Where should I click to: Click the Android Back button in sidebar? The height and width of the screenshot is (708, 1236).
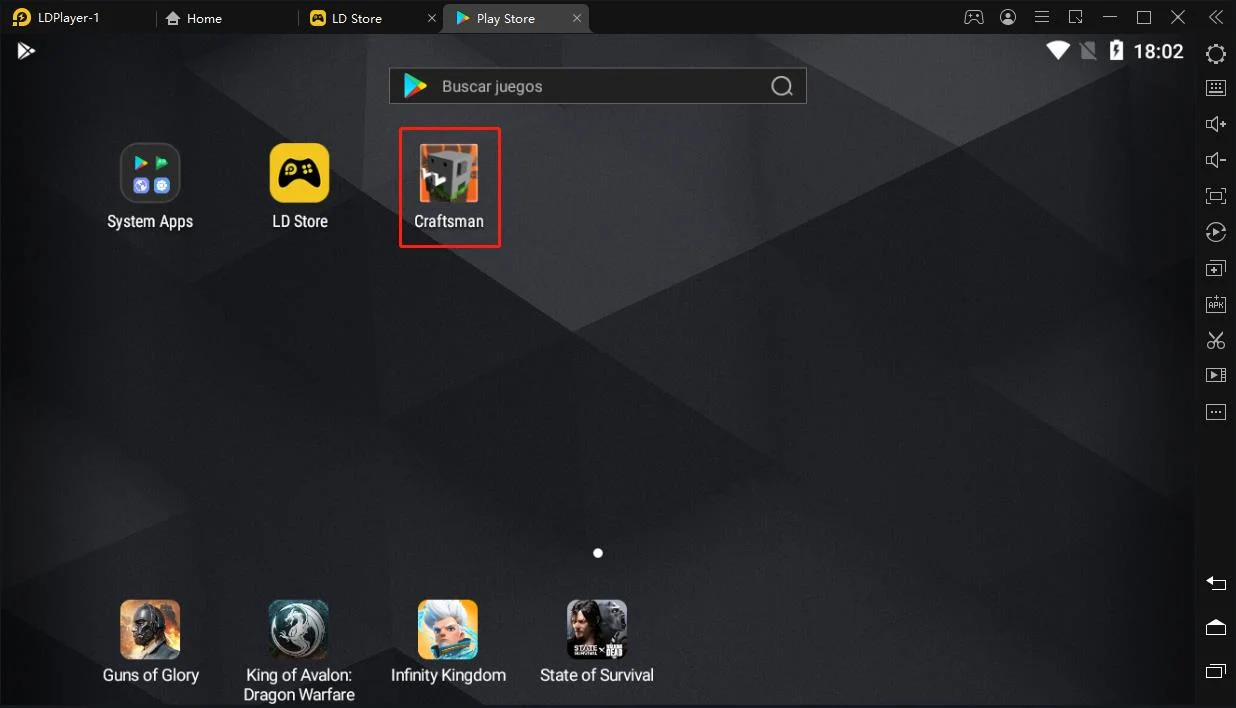[x=1216, y=583]
